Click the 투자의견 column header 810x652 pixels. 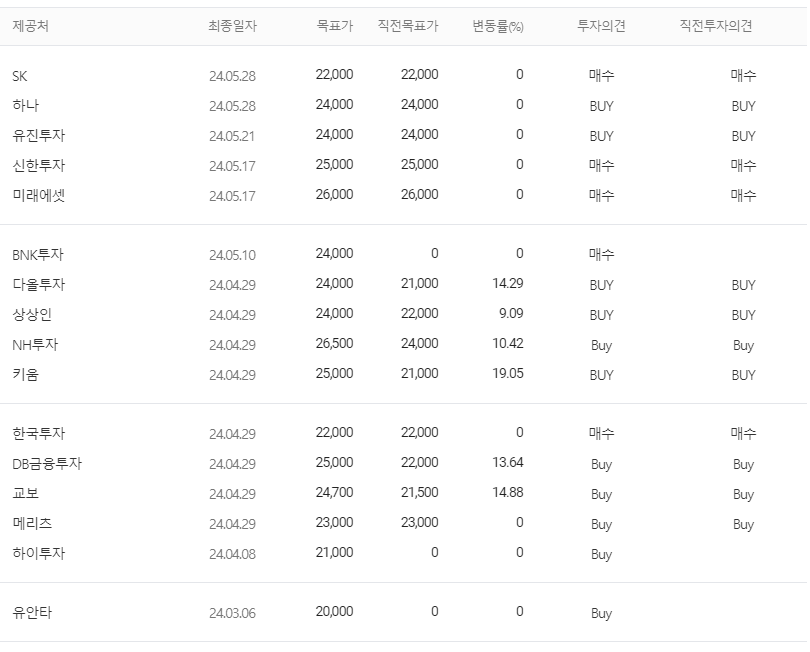coord(601,26)
